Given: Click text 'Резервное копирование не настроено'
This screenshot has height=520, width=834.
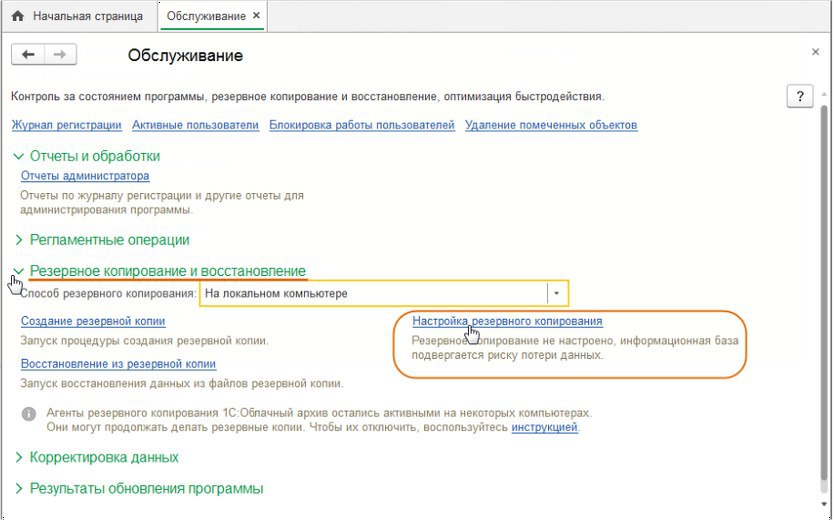Looking at the screenshot, I should click(x=512, y=341).
